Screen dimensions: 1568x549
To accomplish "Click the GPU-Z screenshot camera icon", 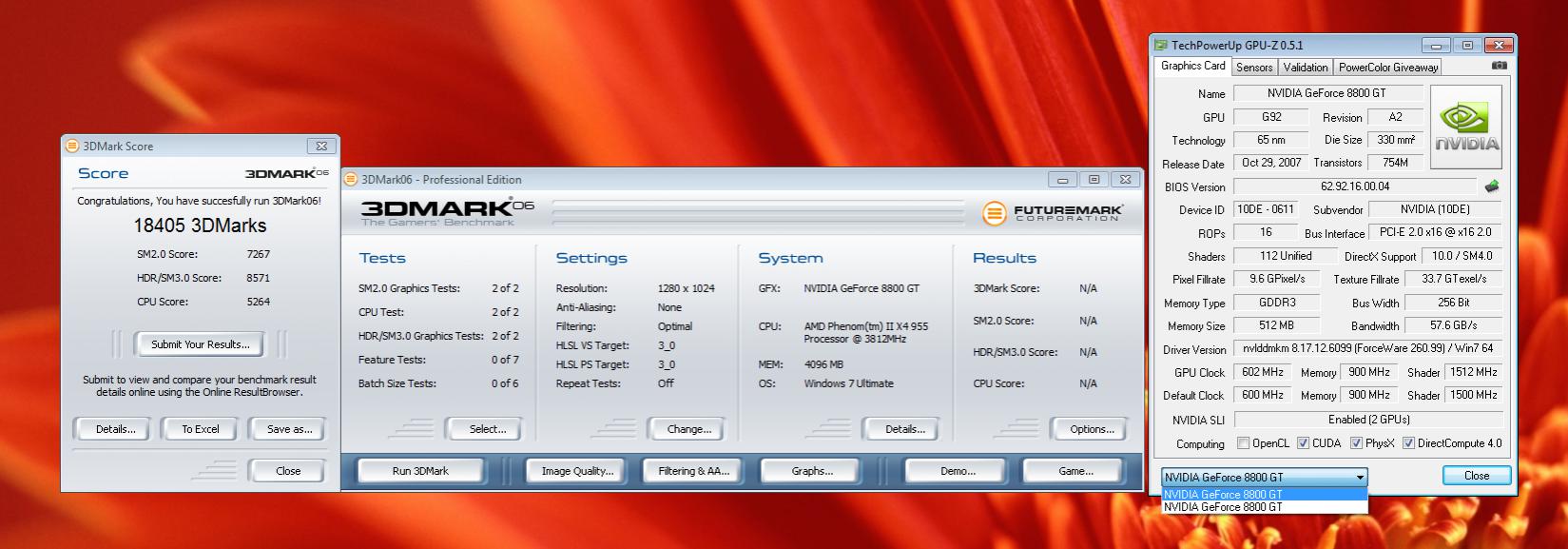I will coord(1499,66).
